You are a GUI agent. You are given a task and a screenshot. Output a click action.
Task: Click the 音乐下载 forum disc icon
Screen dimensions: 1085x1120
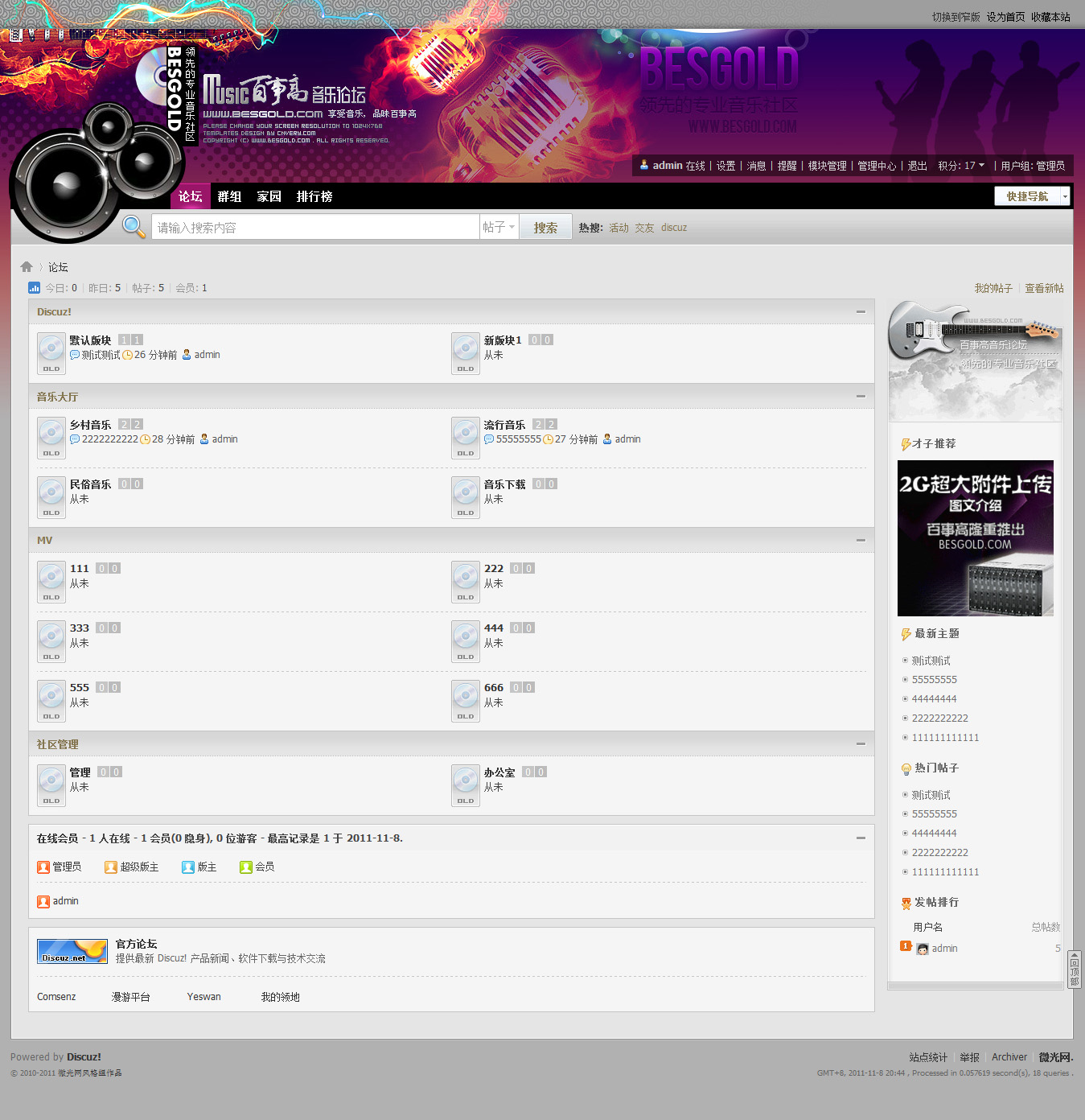tap(466, 497)
